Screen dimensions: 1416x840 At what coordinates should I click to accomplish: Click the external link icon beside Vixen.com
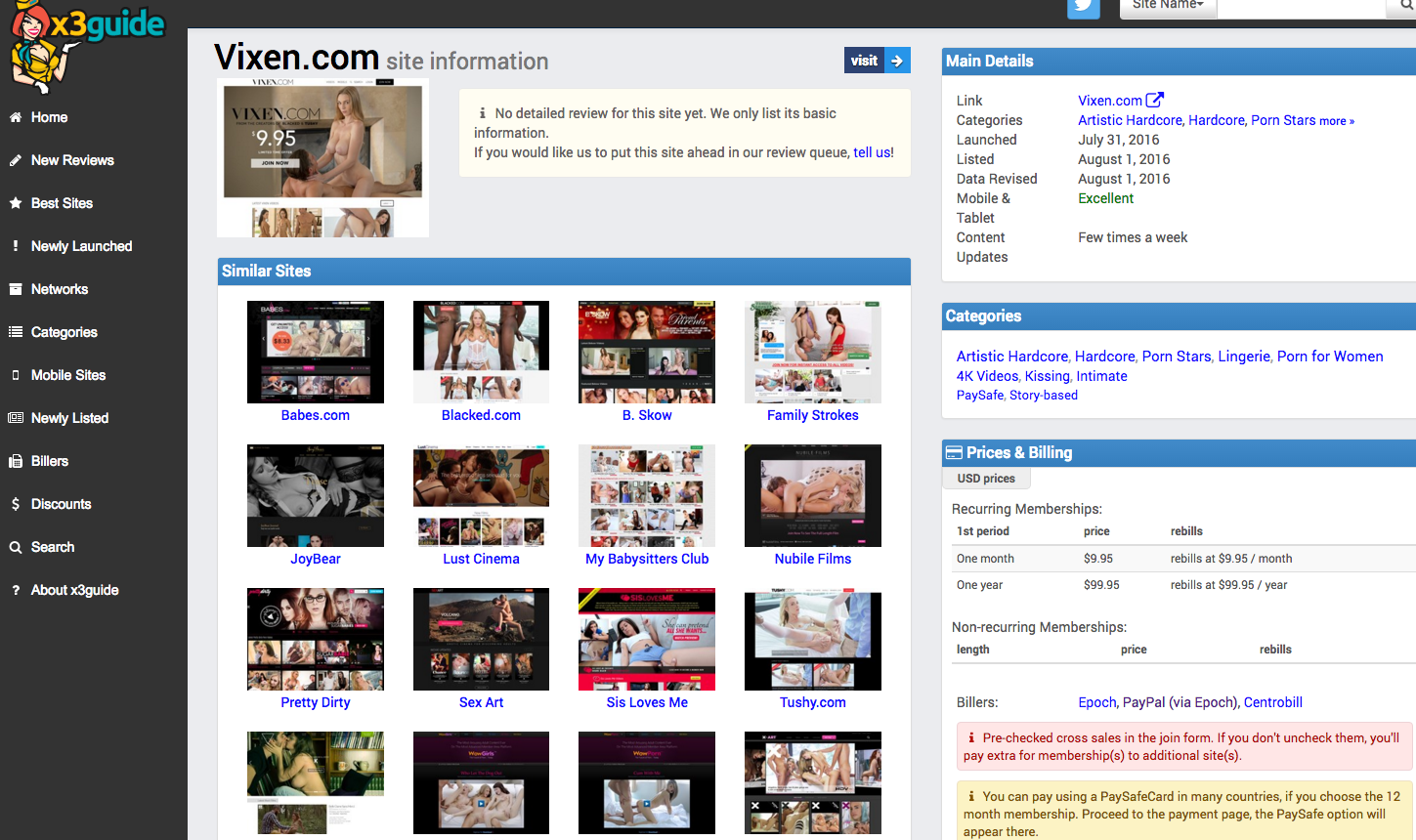(1155, 100)
